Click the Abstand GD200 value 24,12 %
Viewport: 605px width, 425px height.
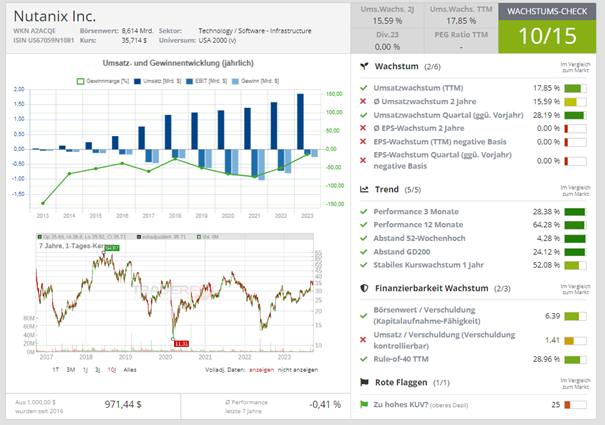546,252
